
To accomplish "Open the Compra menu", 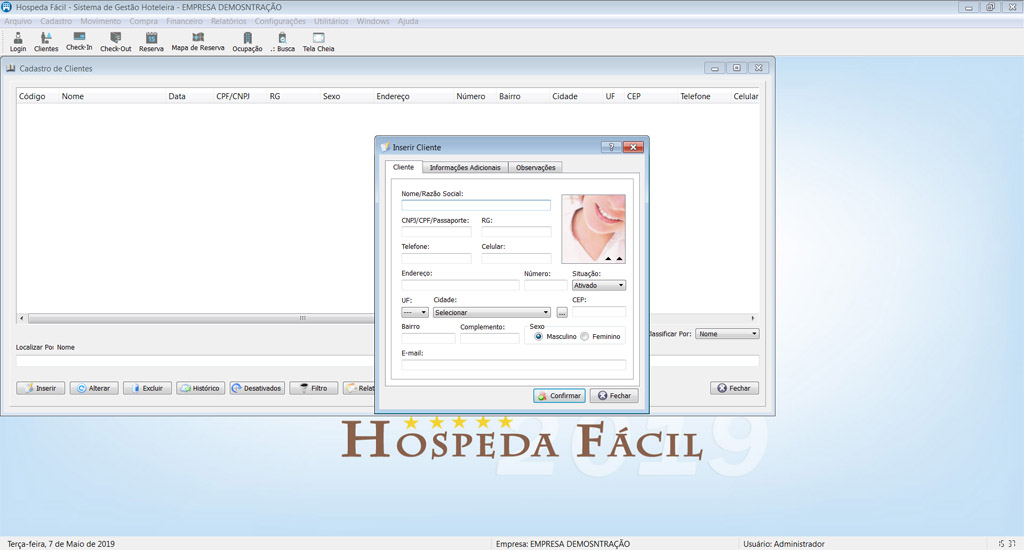I will 143,21.
